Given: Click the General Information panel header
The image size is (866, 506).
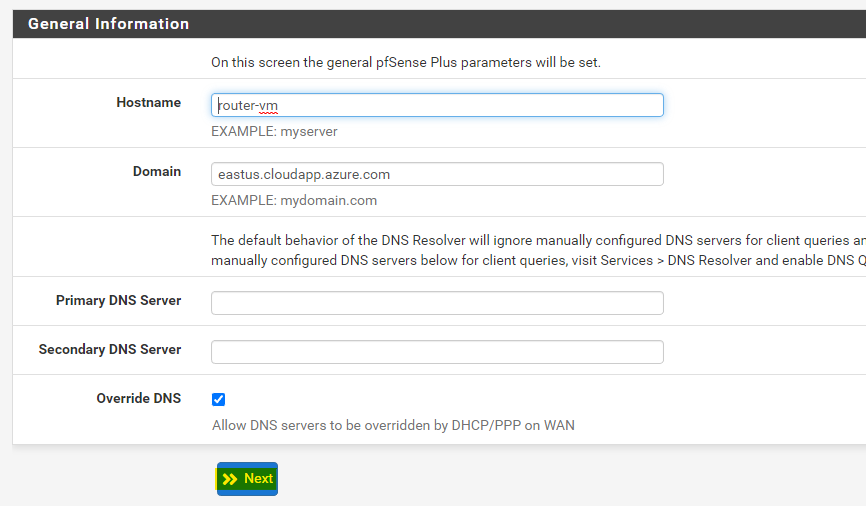Looking at the screenshot, I should [x=108, y=24].
